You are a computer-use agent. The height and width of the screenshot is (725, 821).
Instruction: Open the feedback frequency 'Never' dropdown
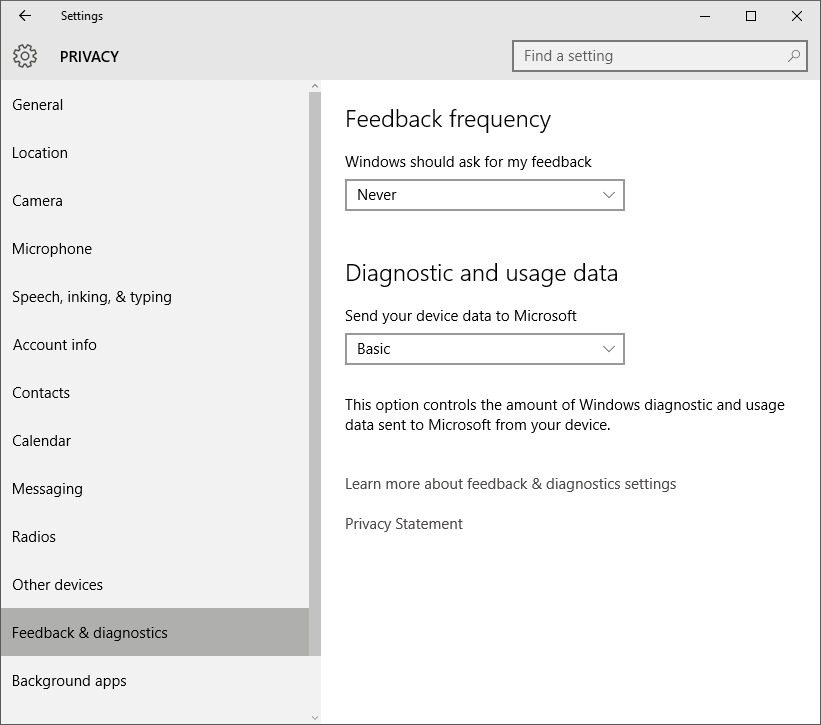point(484,195)
